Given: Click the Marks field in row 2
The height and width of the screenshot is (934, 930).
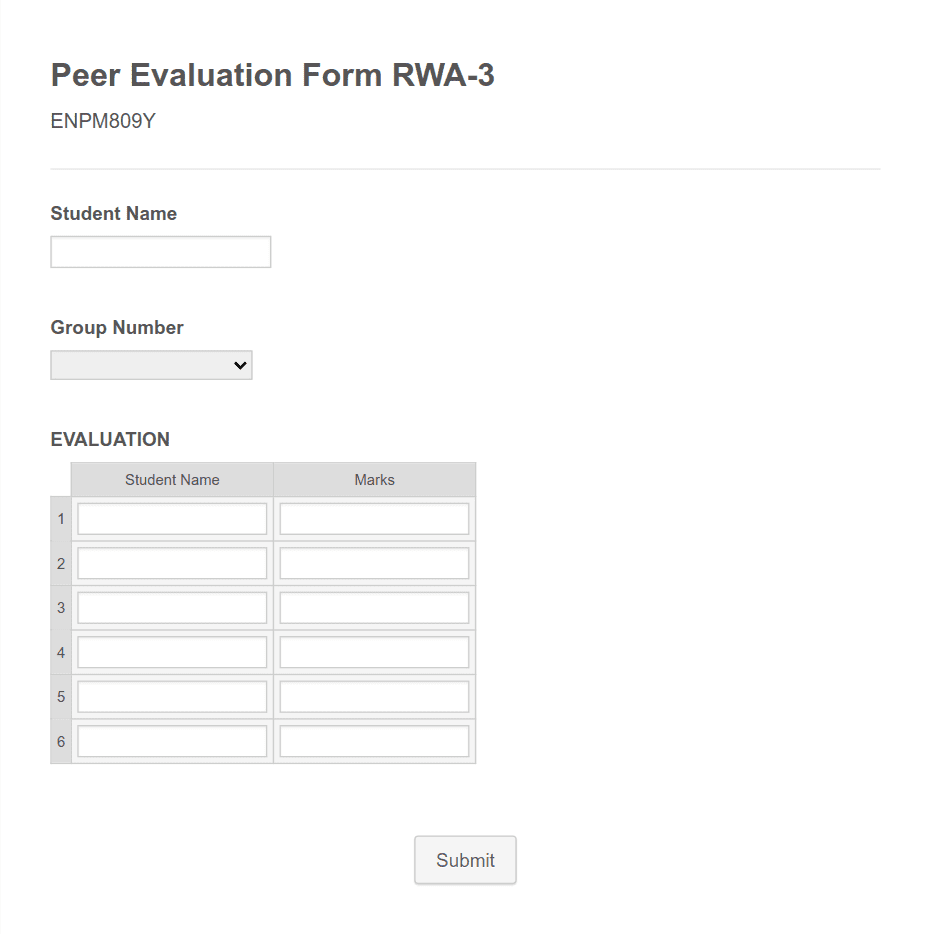Looking at the screenshot, I should pyautogui.click(x=374, y=563).
